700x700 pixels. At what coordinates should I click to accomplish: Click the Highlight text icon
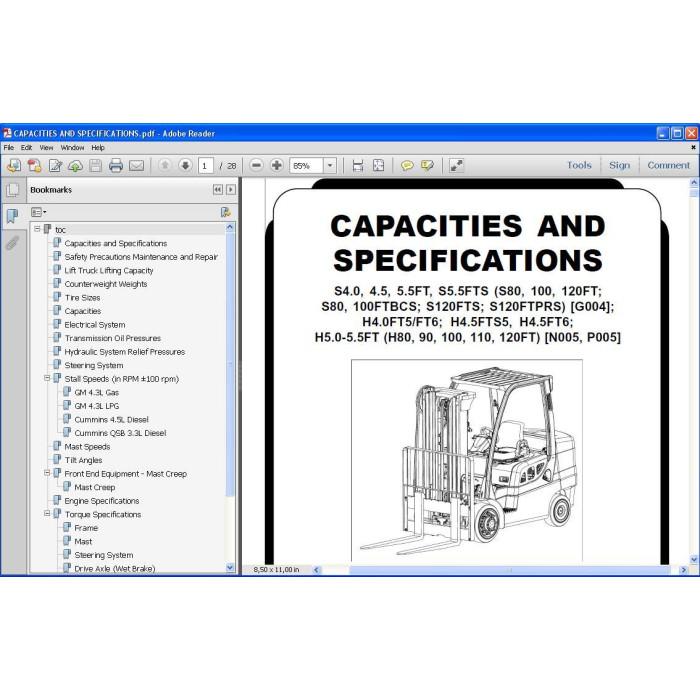point(427,166)
